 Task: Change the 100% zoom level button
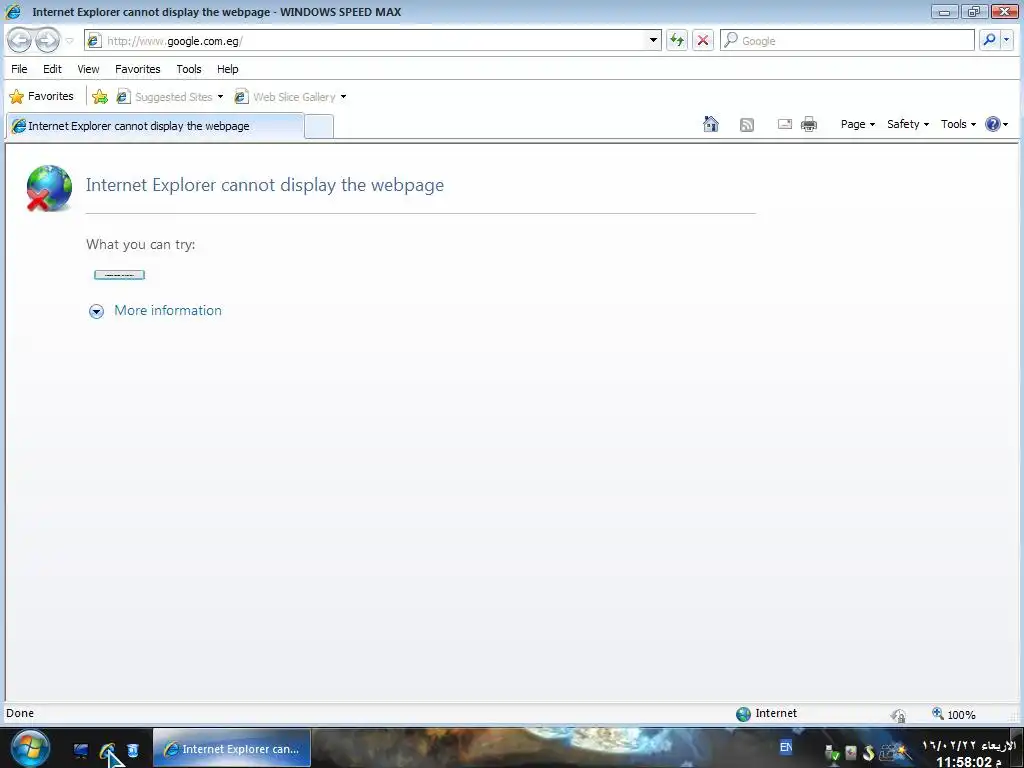point(954,714)
